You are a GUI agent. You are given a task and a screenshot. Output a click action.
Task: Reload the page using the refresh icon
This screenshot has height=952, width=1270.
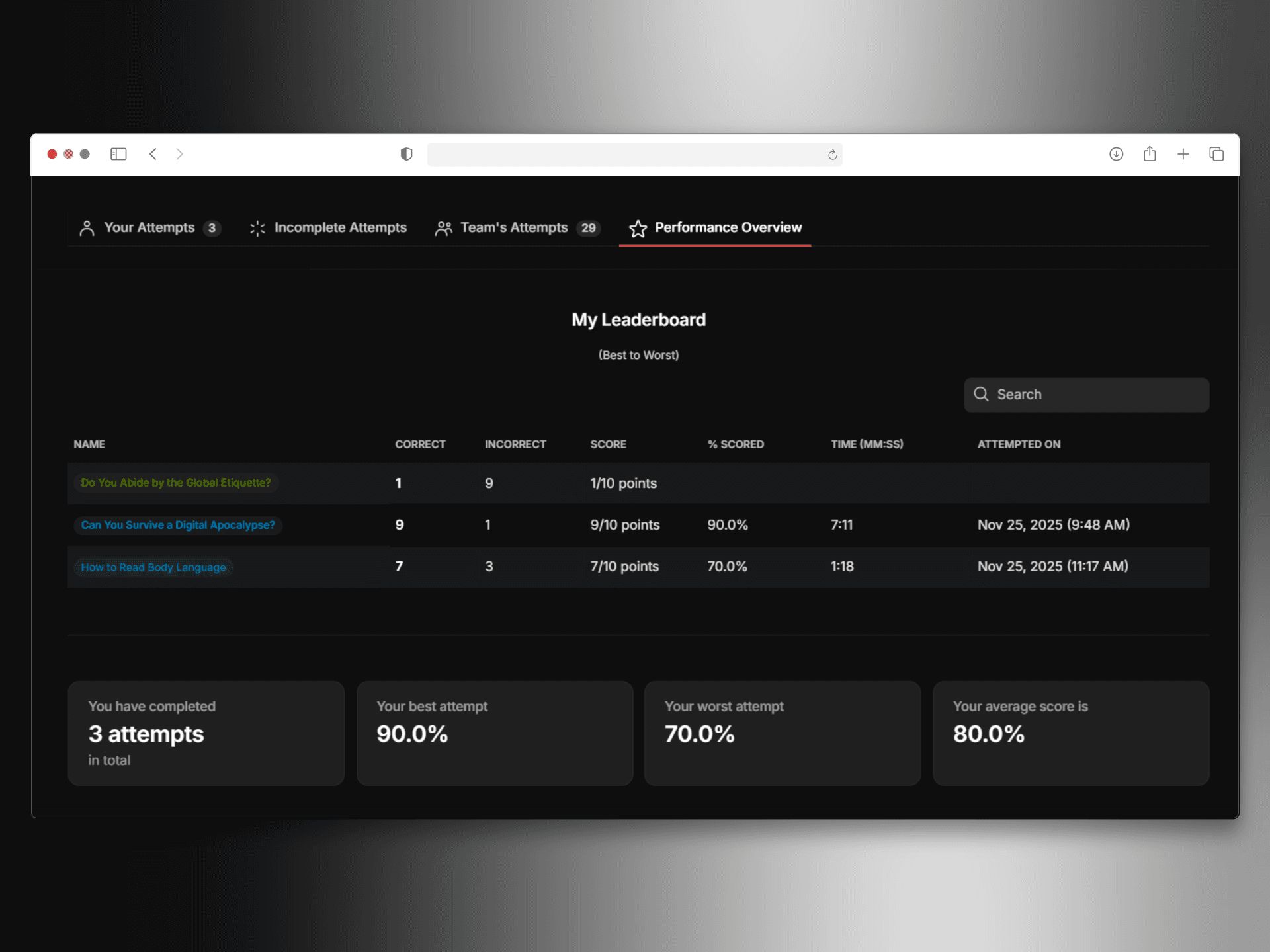pyautogui.click(x=832, y=155)
